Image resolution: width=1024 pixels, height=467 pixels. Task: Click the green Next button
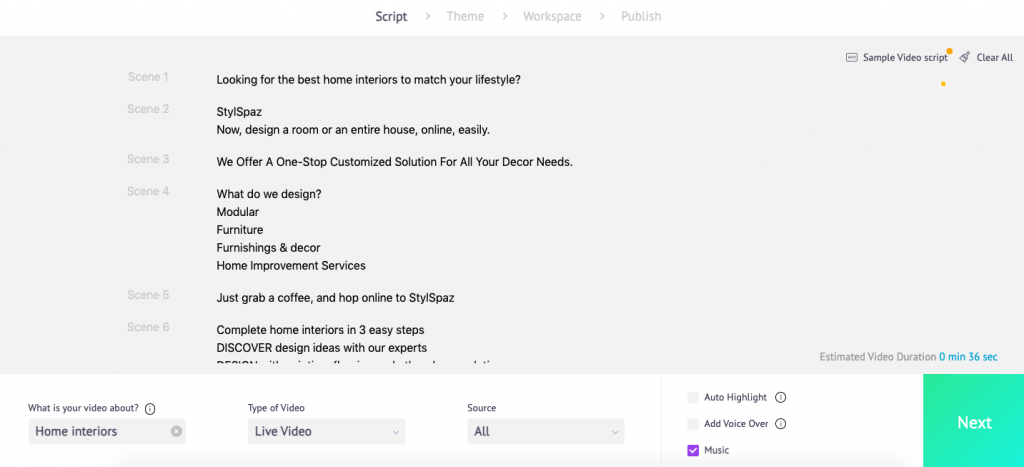coord(974,421)
